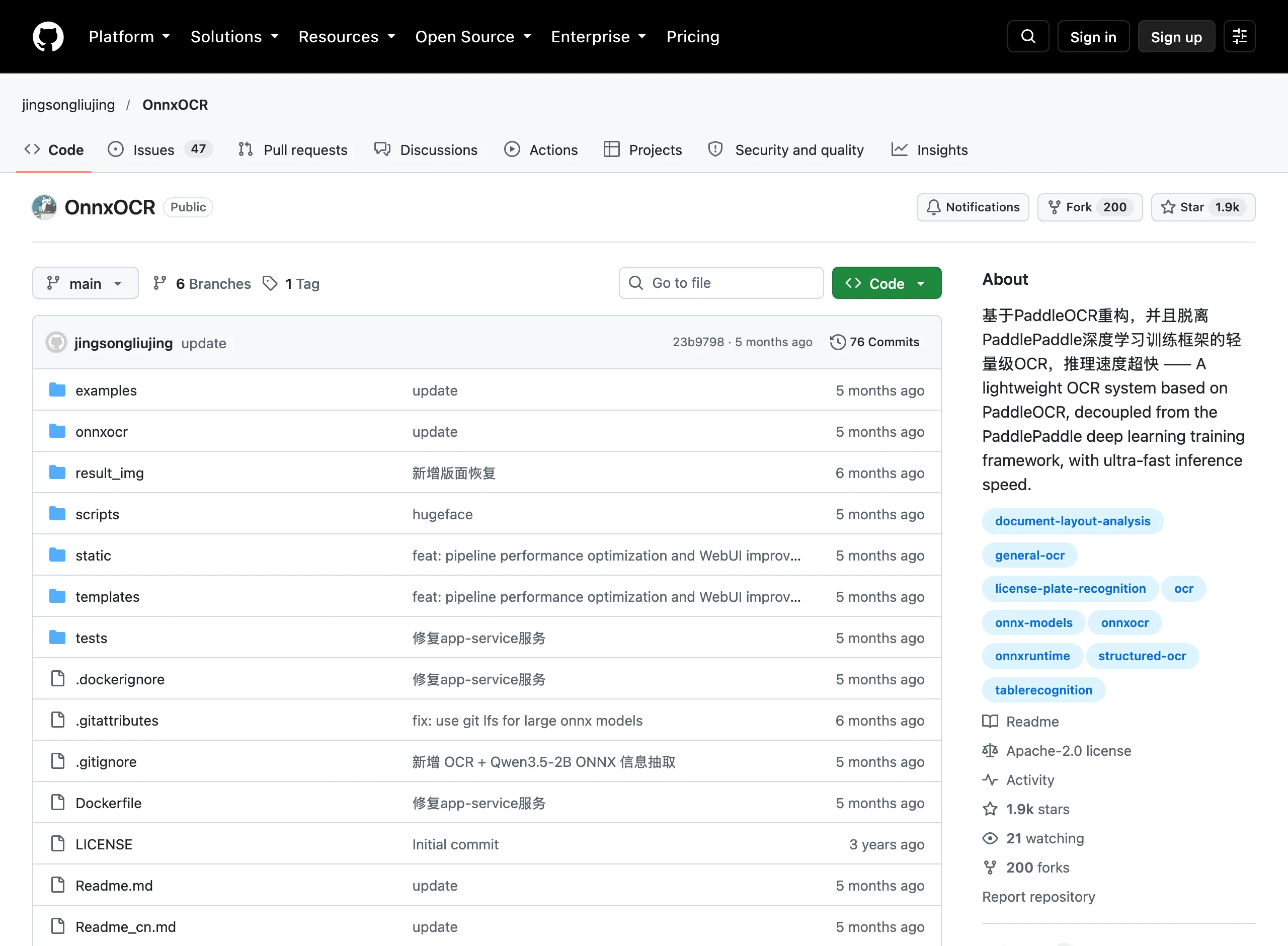Expand the Platform menu
This screenshot has width=1288, height=946.
click(129, 37)
